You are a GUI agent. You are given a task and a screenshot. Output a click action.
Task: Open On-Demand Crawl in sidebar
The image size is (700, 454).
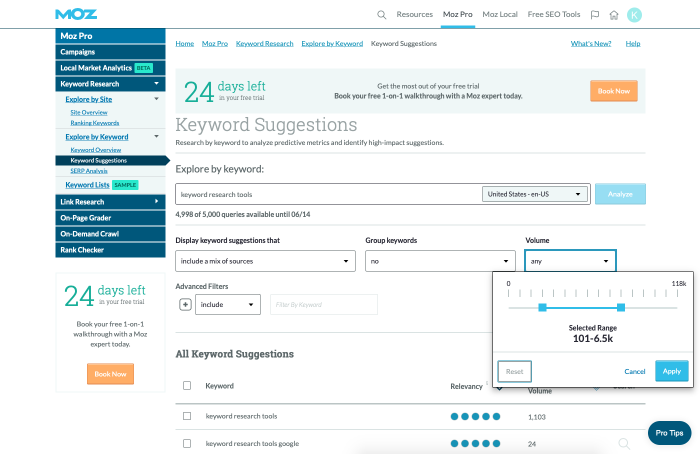[x=110, y=234]
